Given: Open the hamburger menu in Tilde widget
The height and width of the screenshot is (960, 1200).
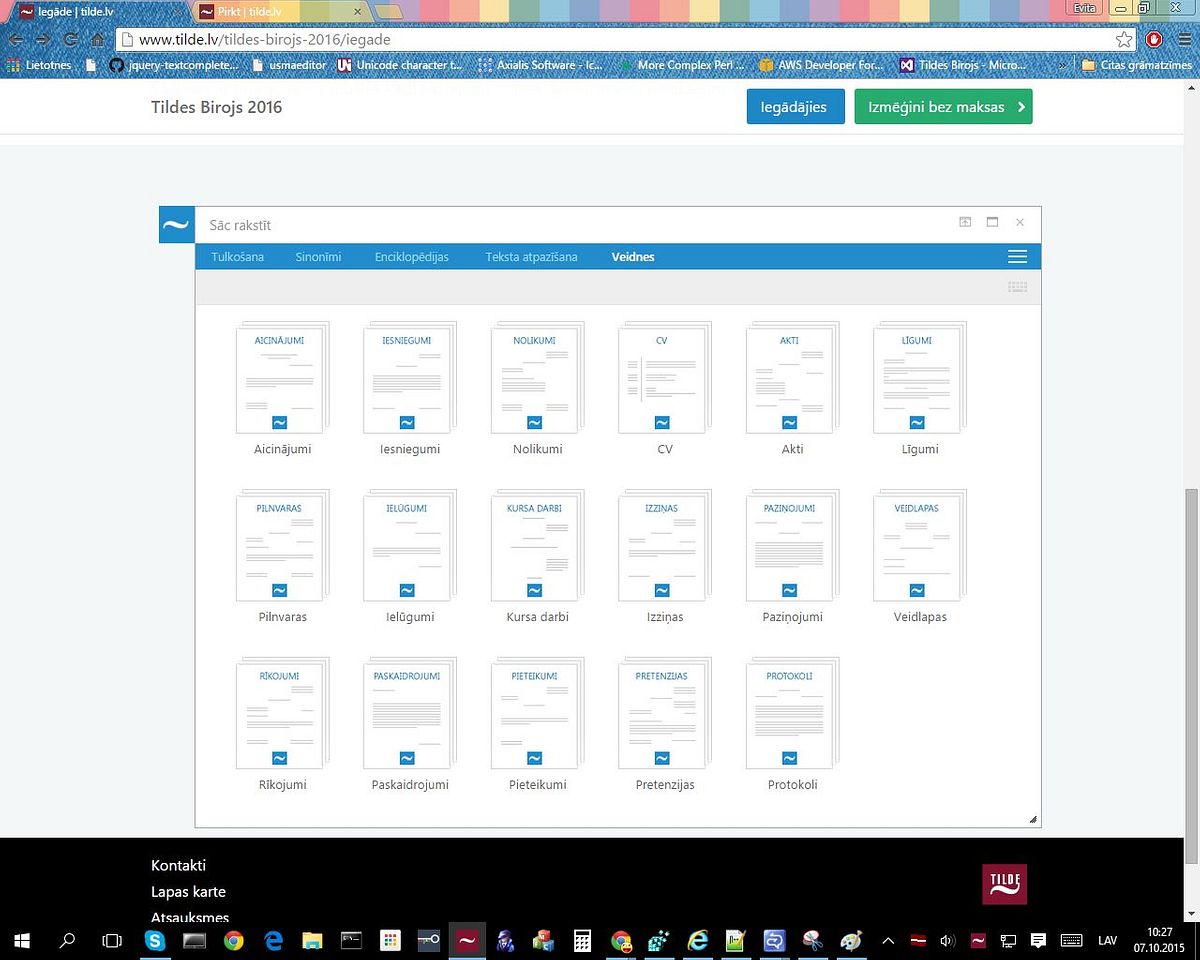Looking at the screenshot, I should pos(1018,257).
